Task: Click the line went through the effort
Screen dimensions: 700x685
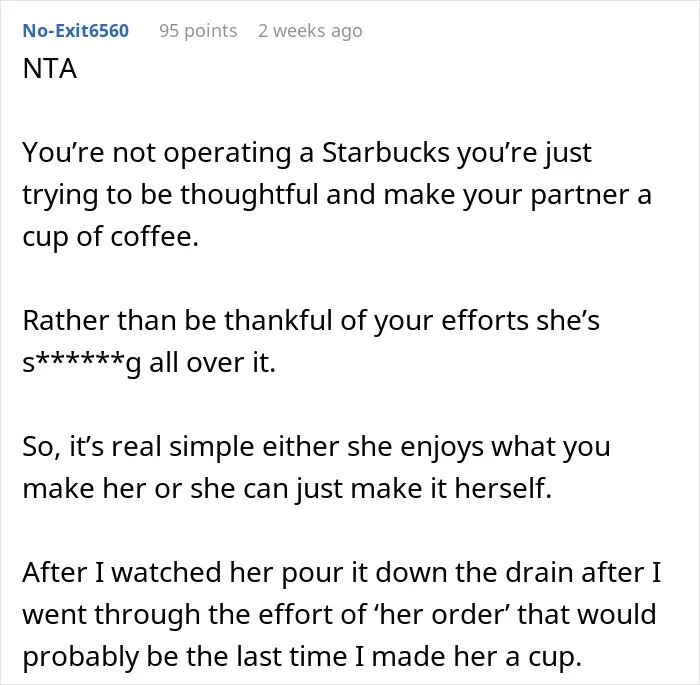Action: 339,615
